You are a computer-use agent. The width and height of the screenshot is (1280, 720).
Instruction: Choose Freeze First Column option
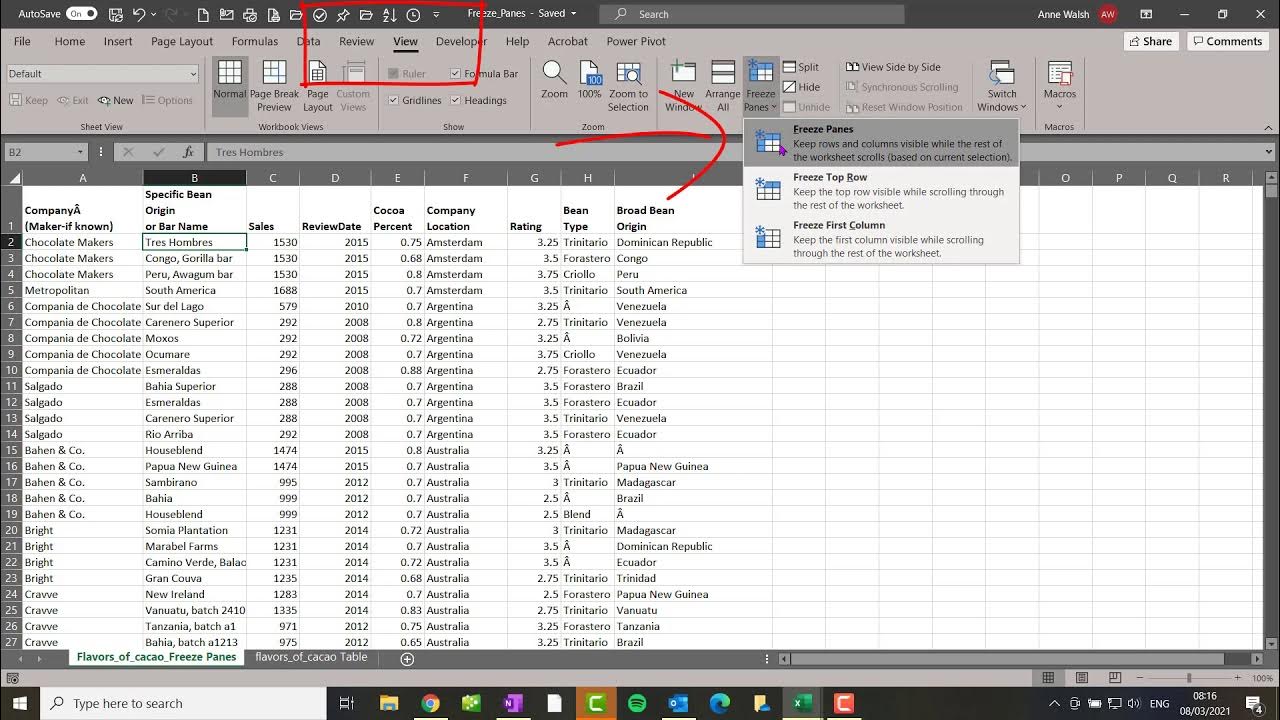click(881, 239)
